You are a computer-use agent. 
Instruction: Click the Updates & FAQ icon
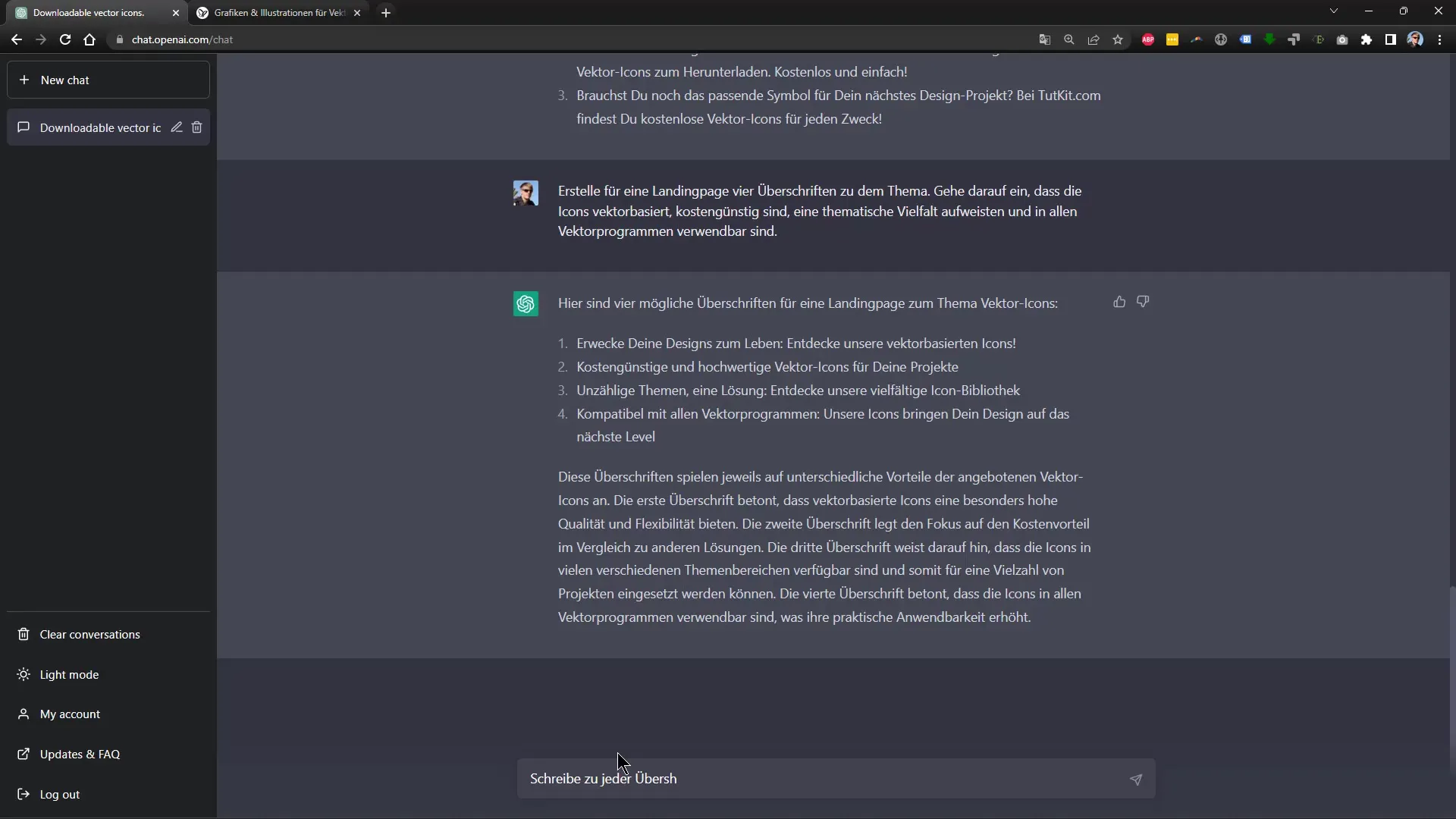coord(23,753)
